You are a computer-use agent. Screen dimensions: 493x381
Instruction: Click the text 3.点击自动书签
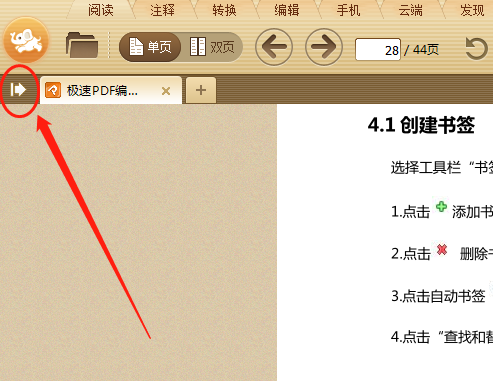pyautogui.click(x=438, y=296)
